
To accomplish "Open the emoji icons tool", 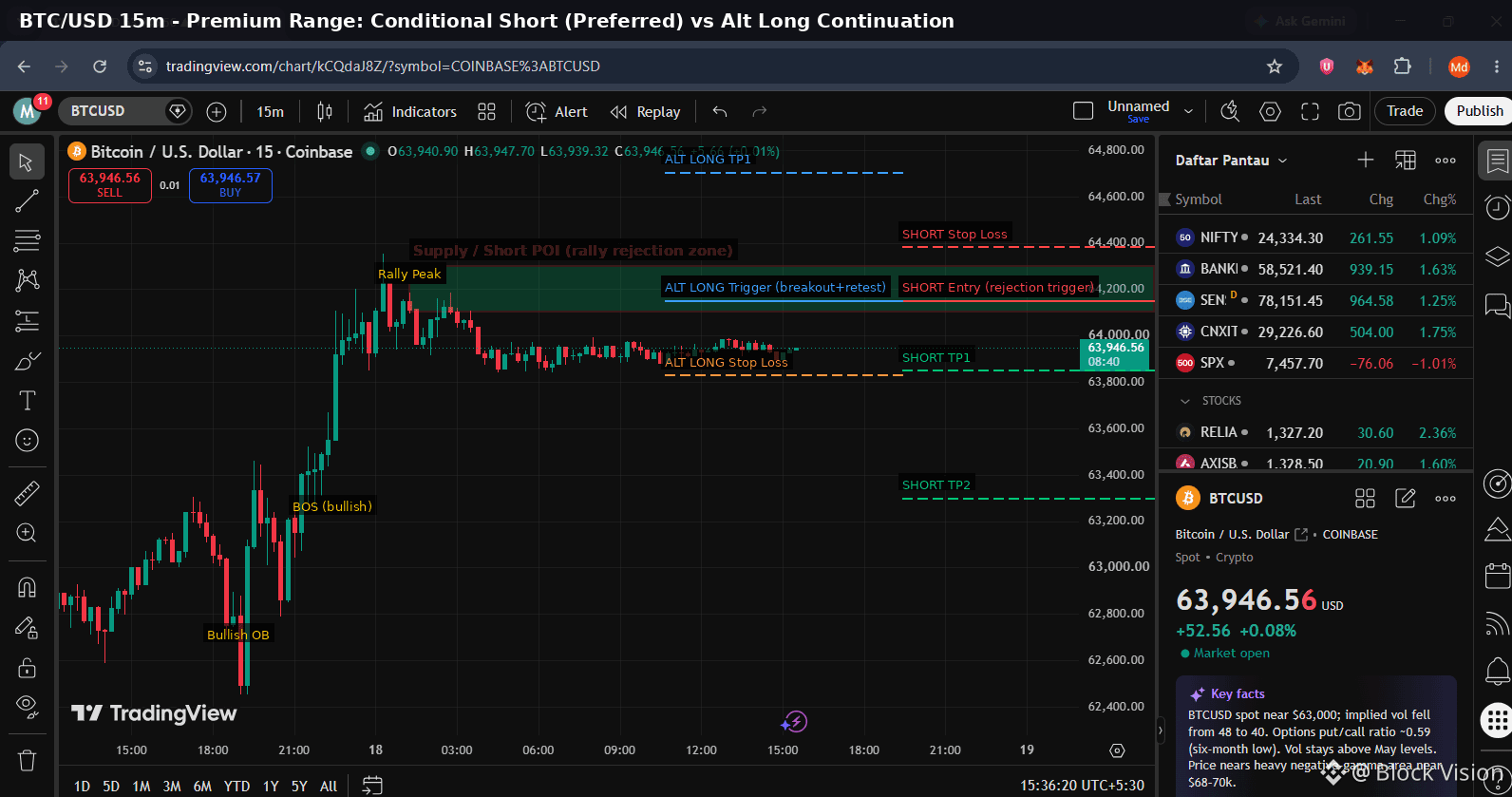I will tap(27, 441).
